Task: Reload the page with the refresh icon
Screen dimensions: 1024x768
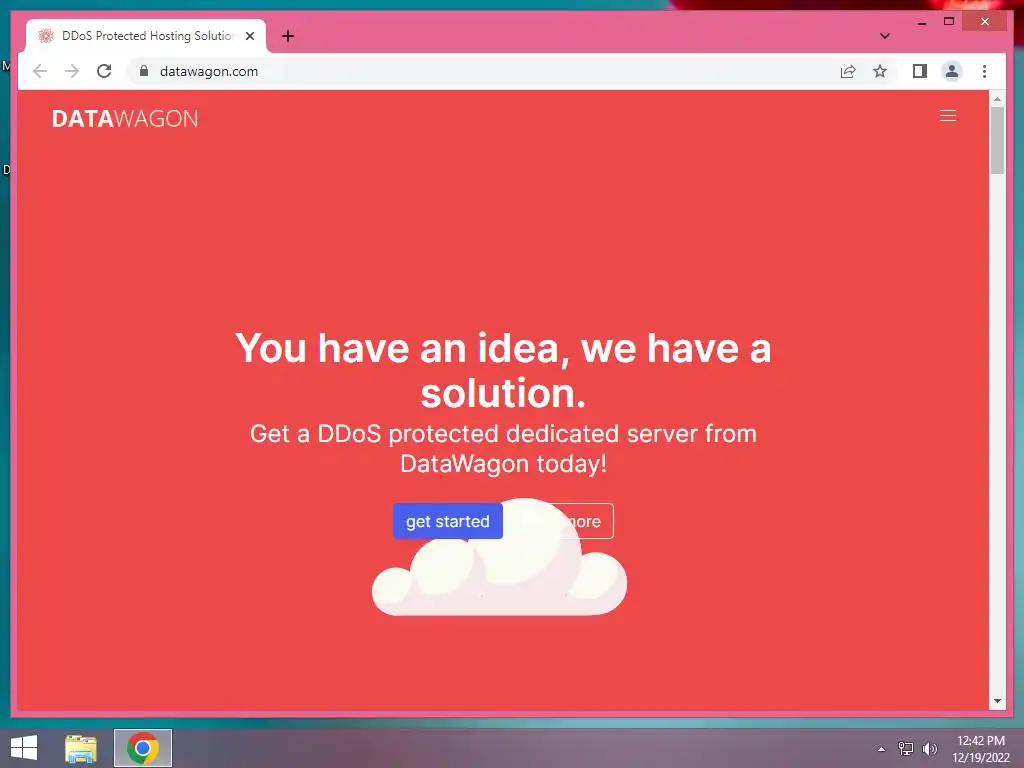Action: (x=104, y=71)
